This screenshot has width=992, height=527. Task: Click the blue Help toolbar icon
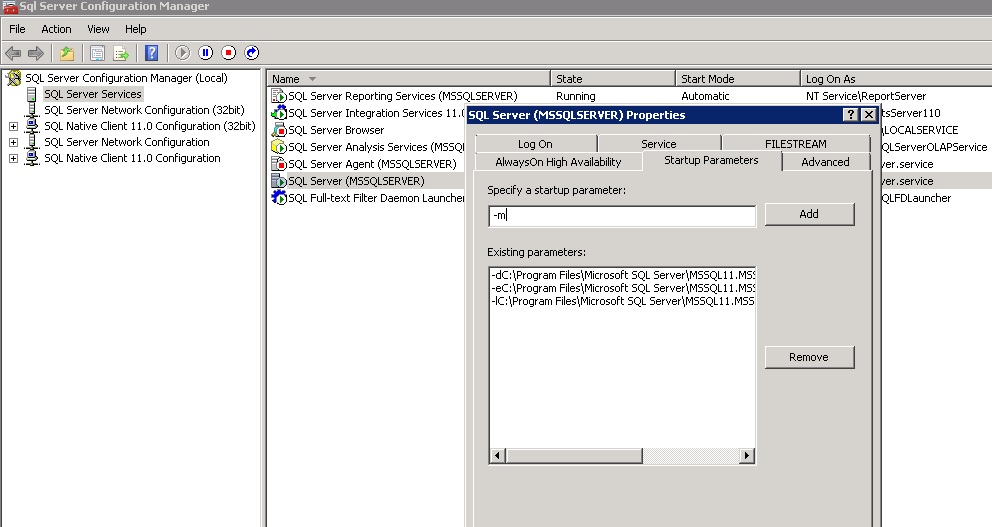point(151,53)
